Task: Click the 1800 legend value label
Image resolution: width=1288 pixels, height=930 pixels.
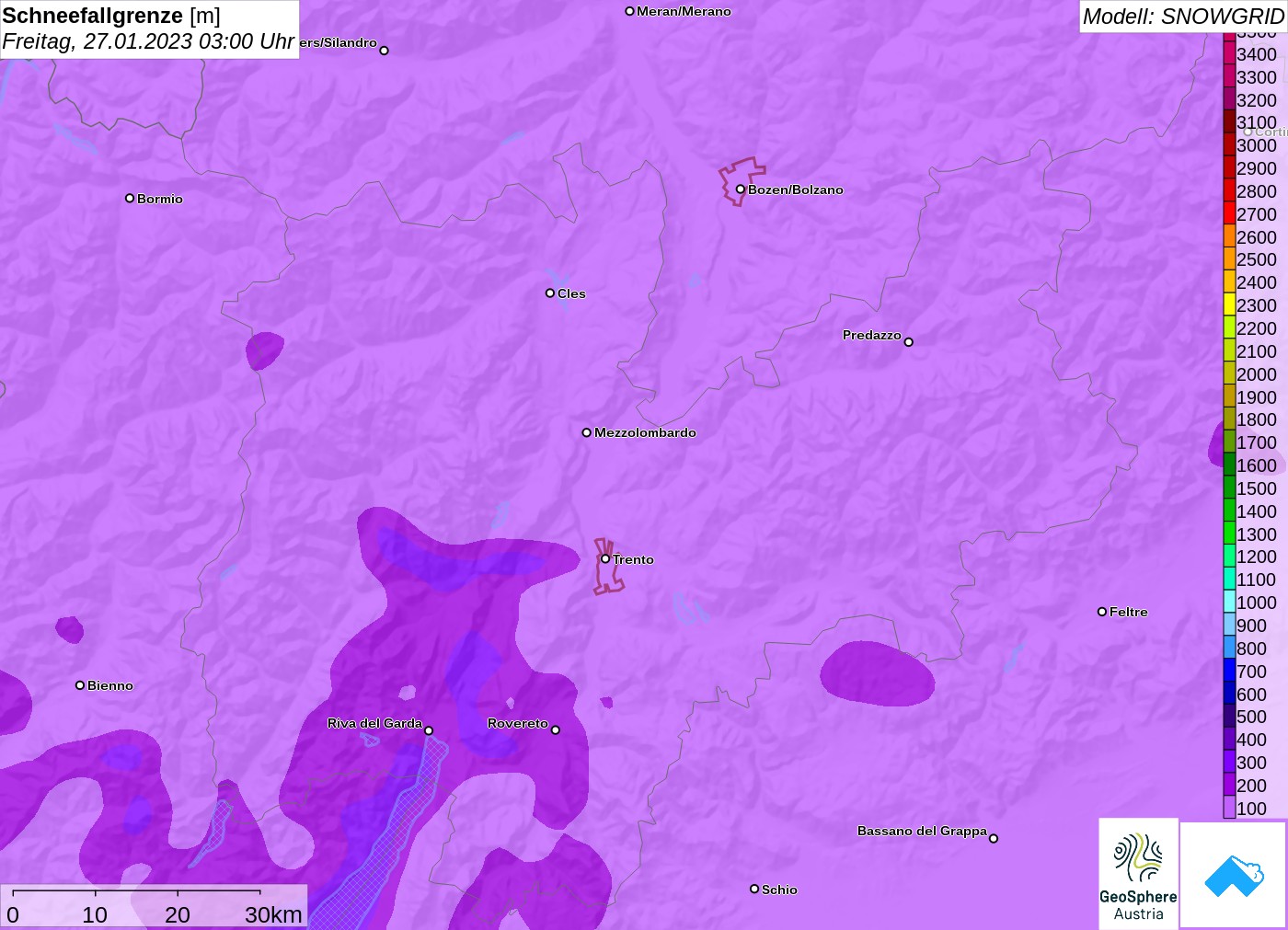Action: (x=1257, y=419)
